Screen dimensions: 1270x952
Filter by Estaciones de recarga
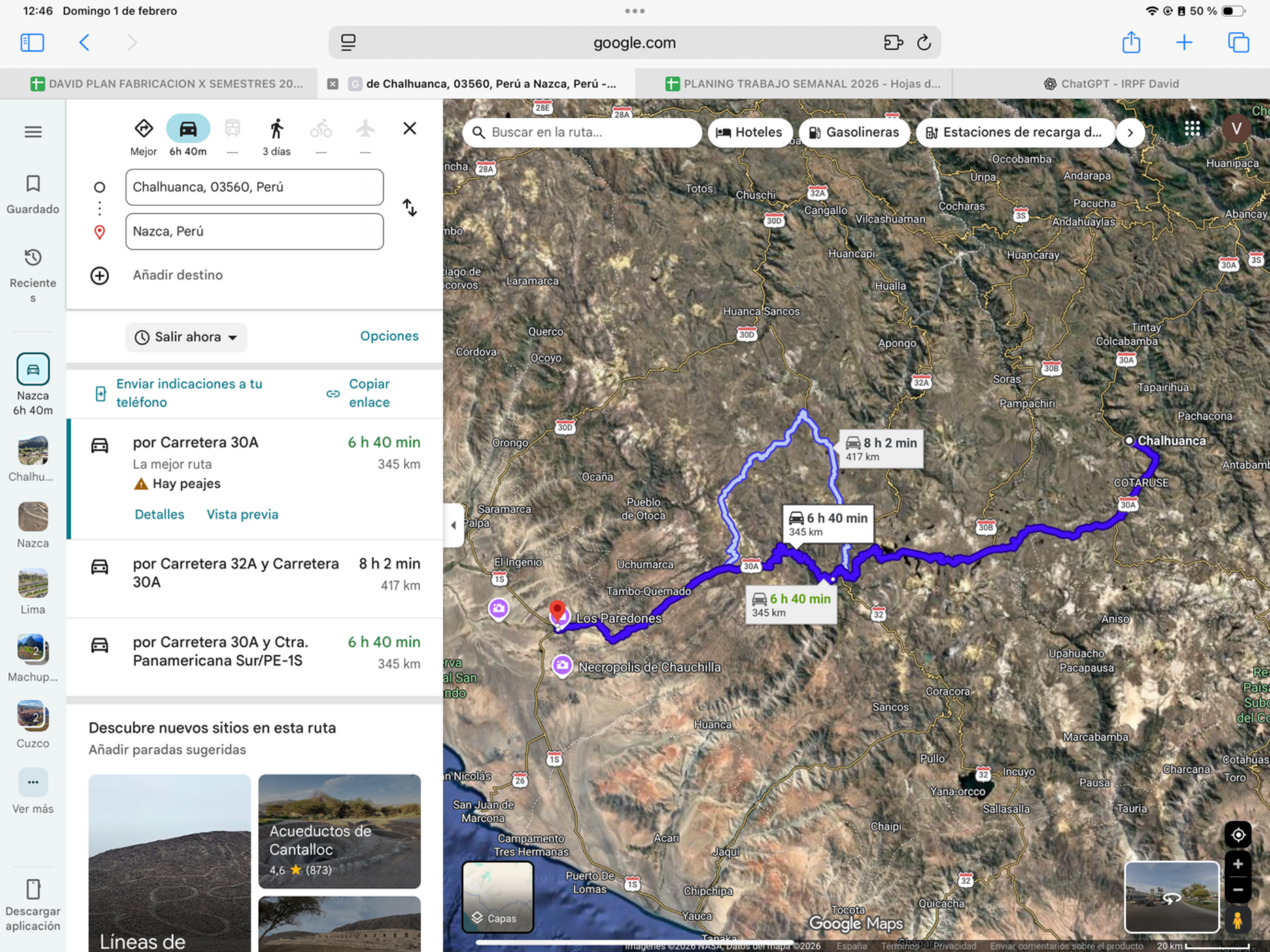(1015, 132)
